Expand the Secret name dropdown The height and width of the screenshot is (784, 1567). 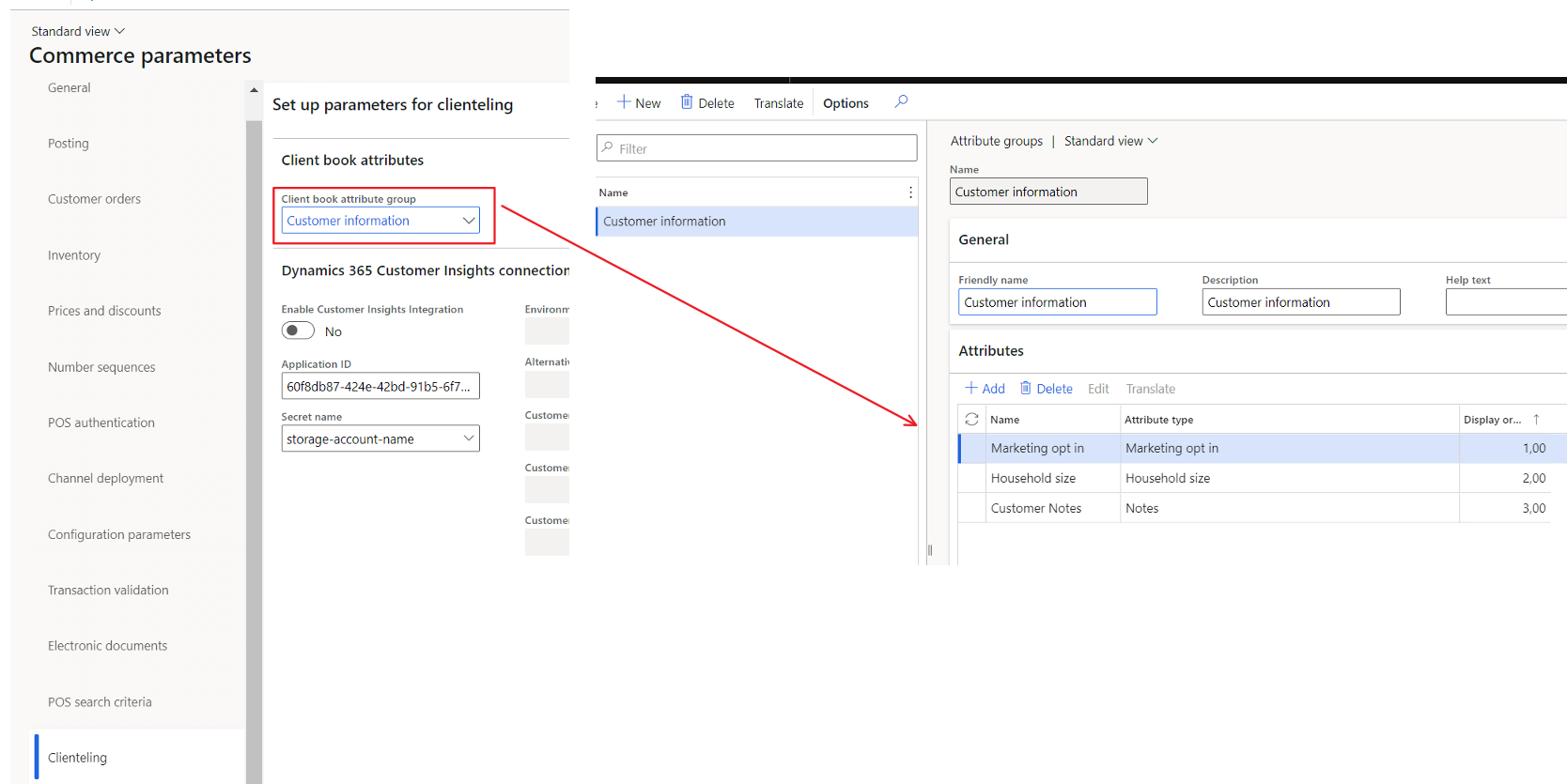point(468,438)
